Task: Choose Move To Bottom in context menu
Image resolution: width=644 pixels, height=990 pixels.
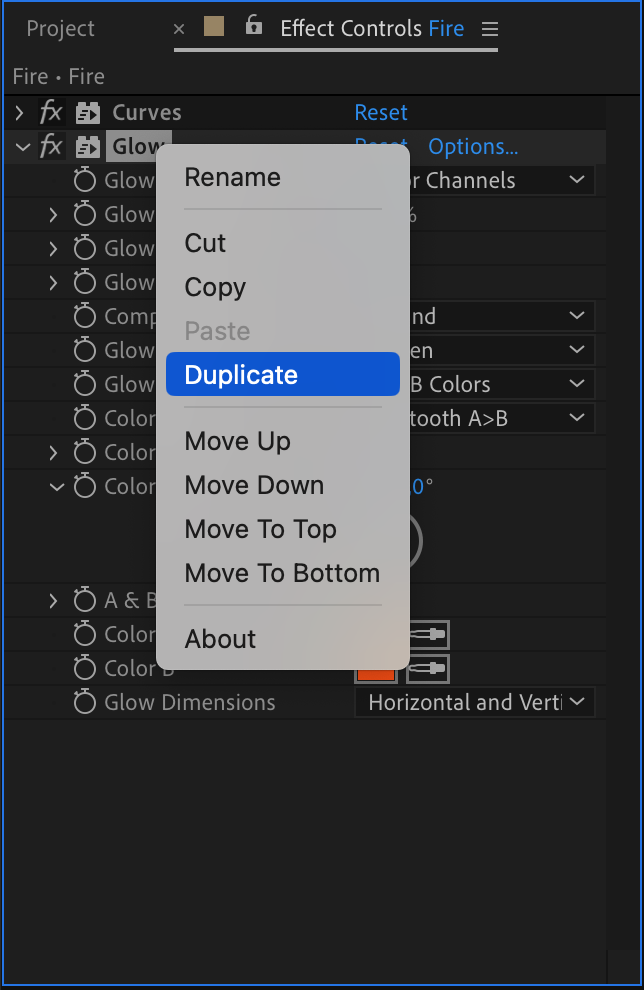Action: click(x=282, y=573)
